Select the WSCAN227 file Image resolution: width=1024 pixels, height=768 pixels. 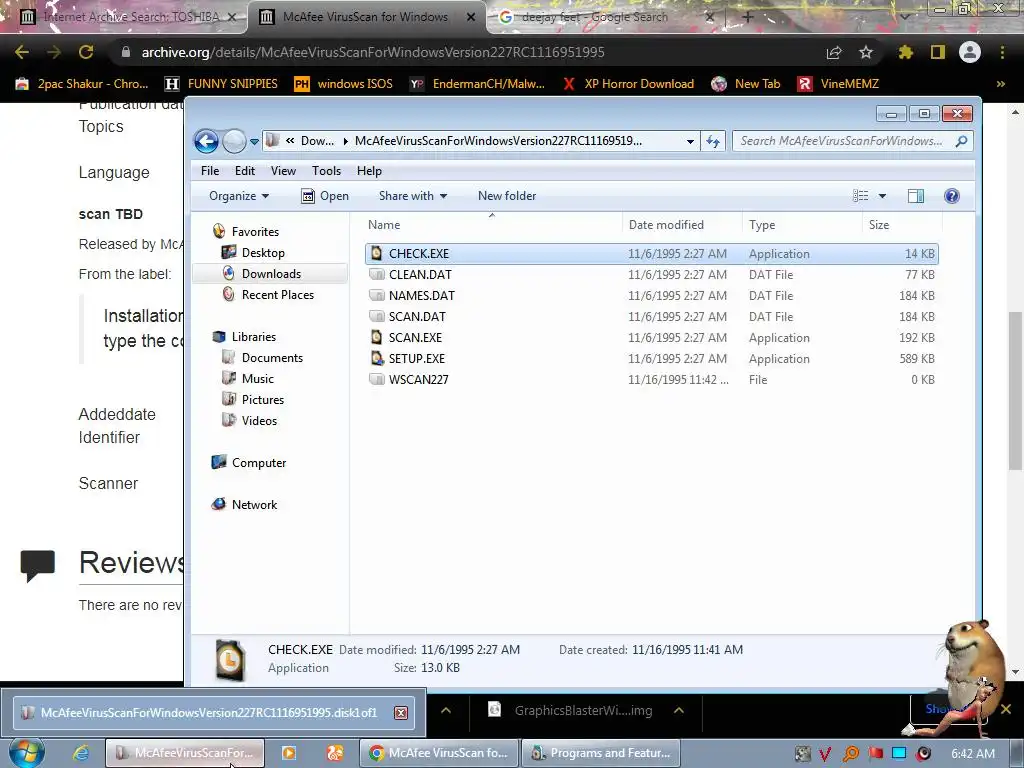click(652, 379)
